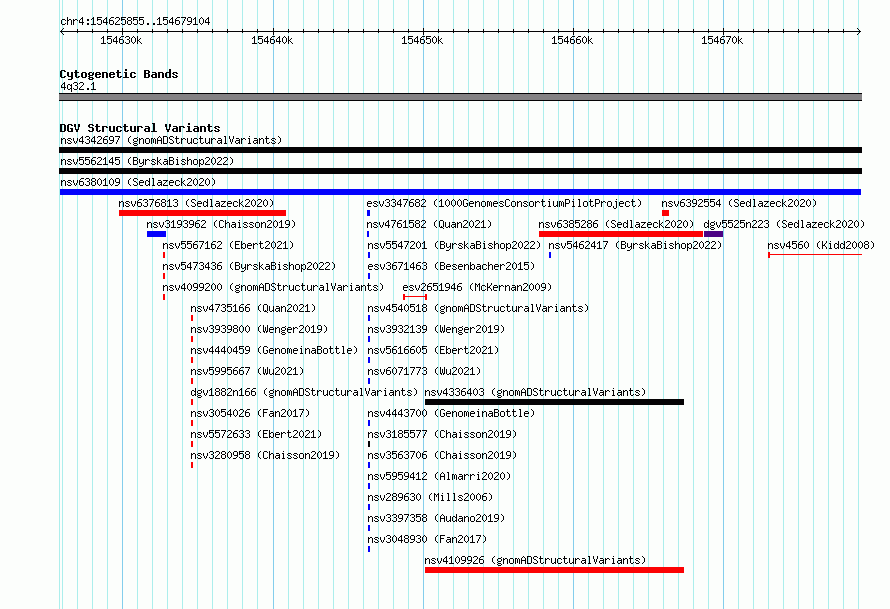890x609 pixels.
Task: Click the nsv4342697 gnomADStructuralVariants label
Action: click(171, 140)
